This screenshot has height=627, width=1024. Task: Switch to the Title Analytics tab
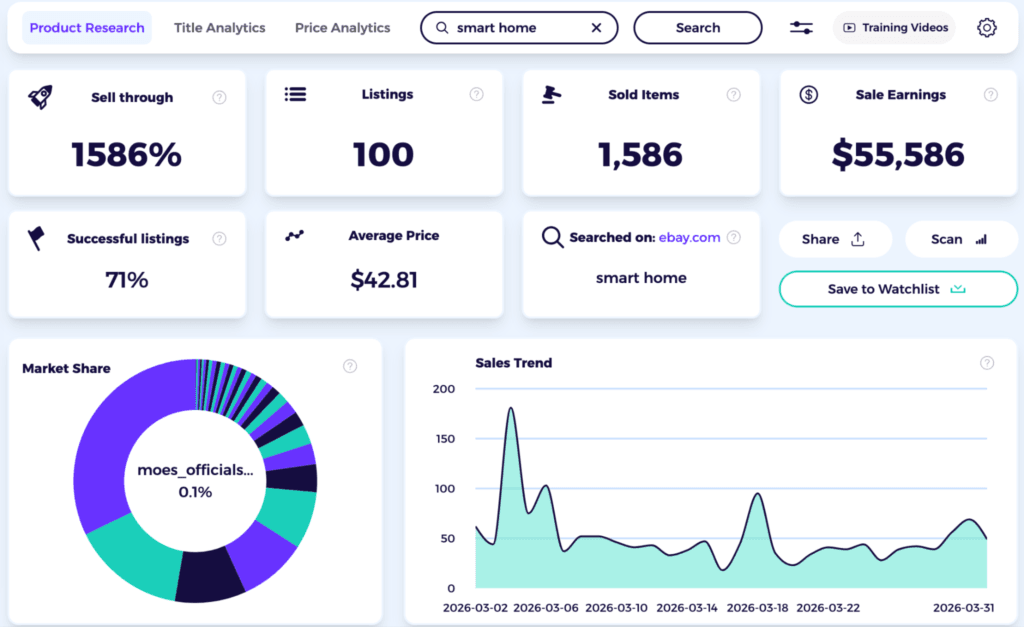tap(219, 27)
